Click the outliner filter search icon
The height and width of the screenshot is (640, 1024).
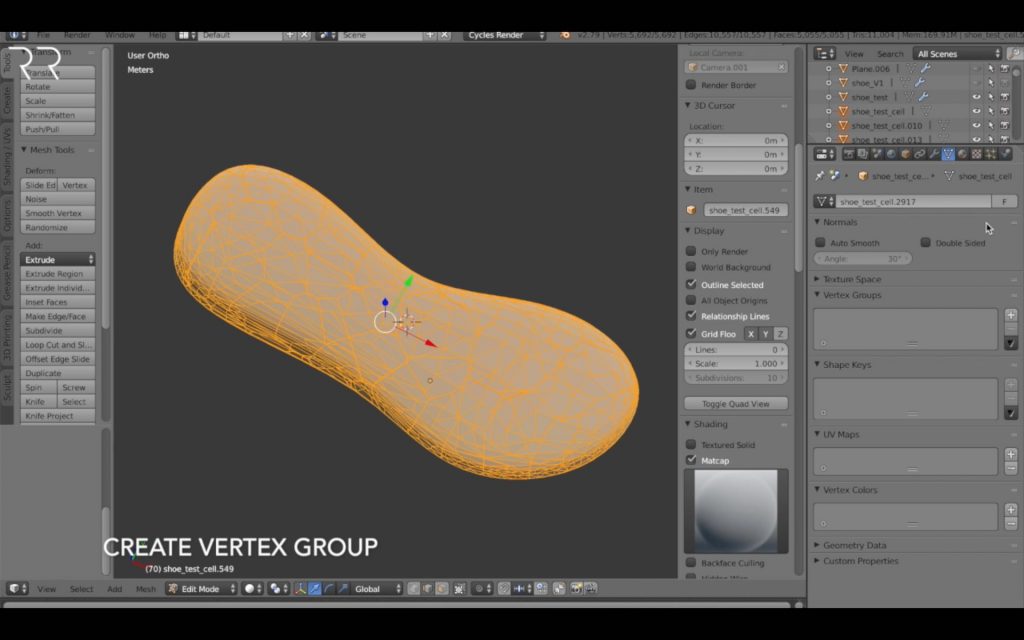click(x=1015, y=54)
